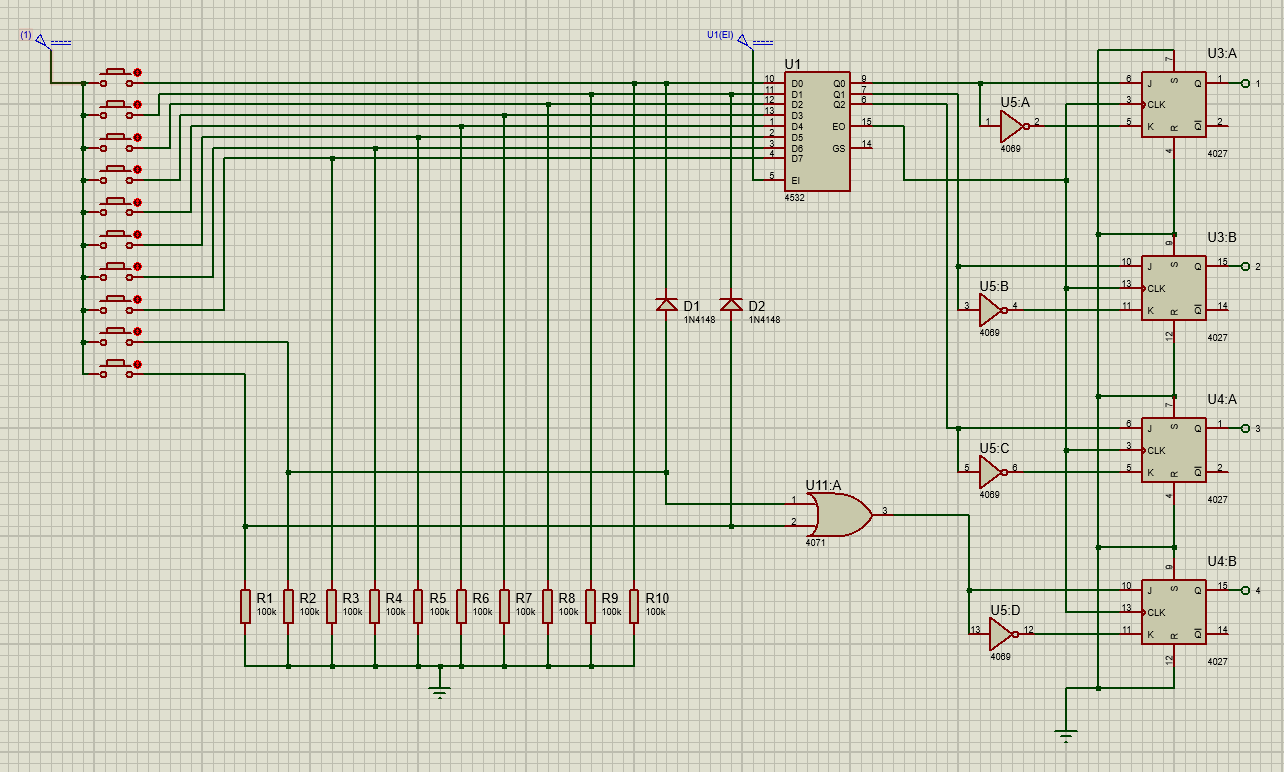Click the R1 reference label
Image resolution: width=1284 pixels, height=772 pixels.
click(265, 598)
